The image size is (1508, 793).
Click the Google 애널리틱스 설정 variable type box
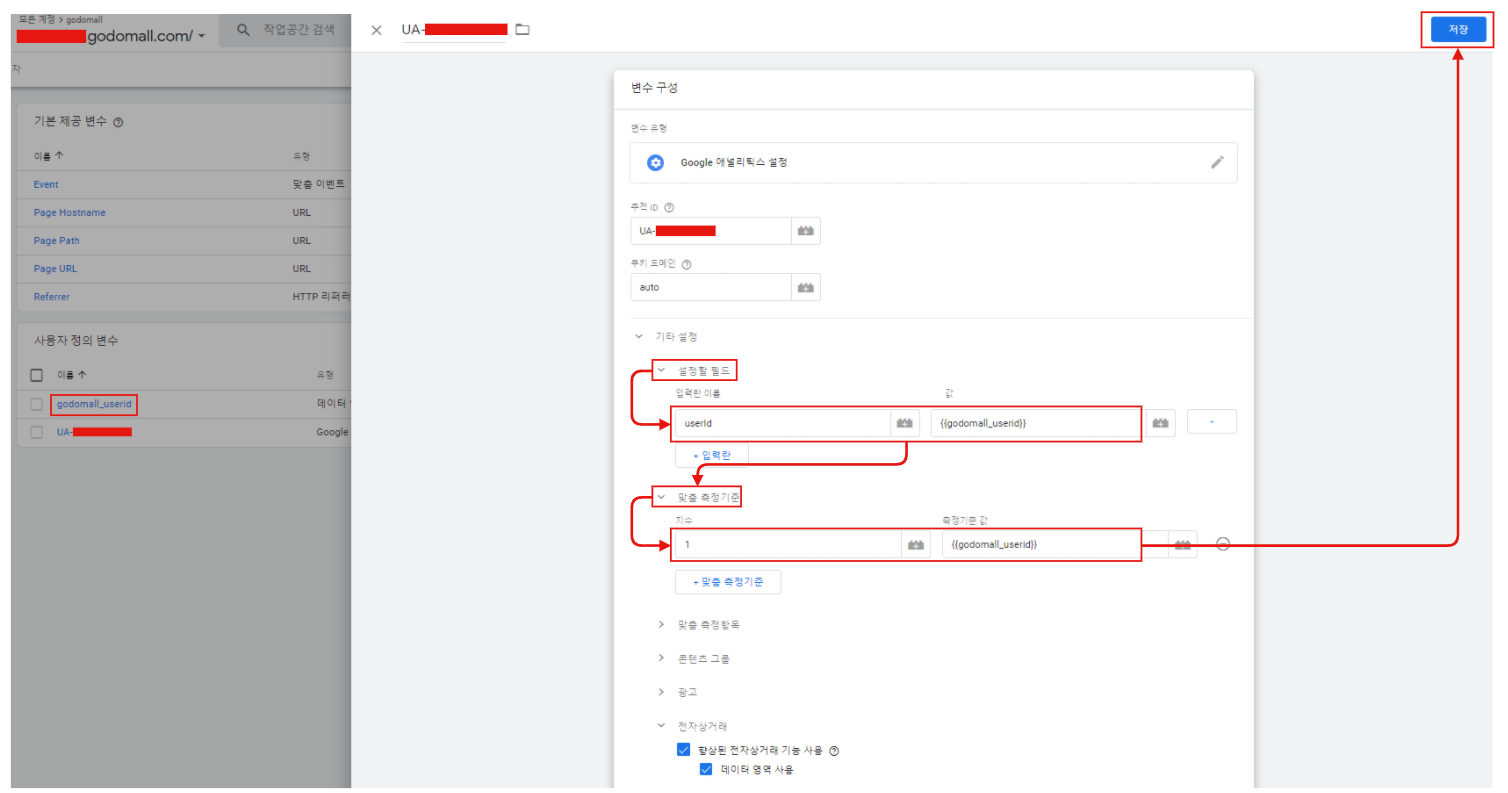[933, 162]
